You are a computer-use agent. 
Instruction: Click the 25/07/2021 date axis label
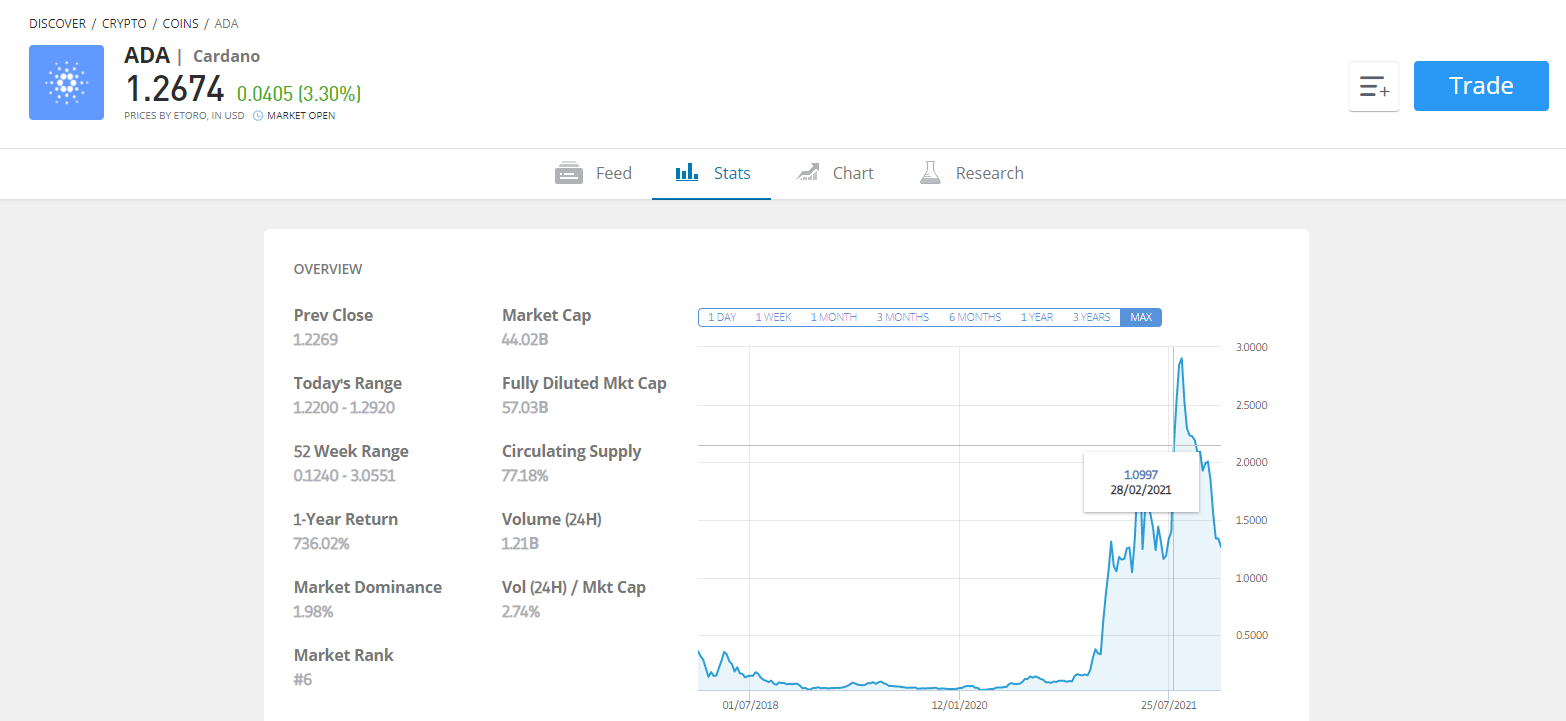[x=1170, y=705]
